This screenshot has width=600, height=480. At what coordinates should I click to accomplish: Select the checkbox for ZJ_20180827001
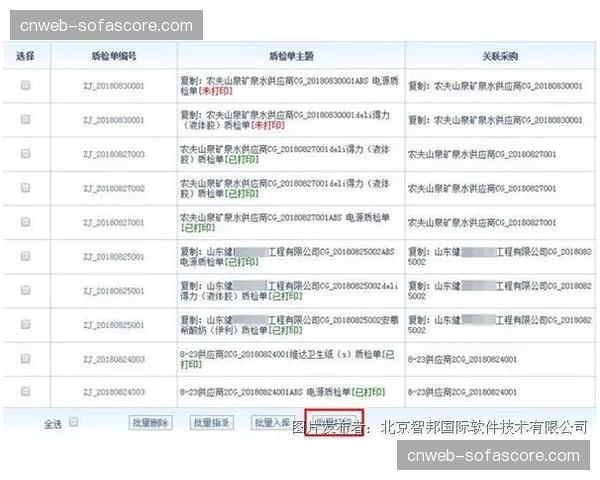[26, 222]
